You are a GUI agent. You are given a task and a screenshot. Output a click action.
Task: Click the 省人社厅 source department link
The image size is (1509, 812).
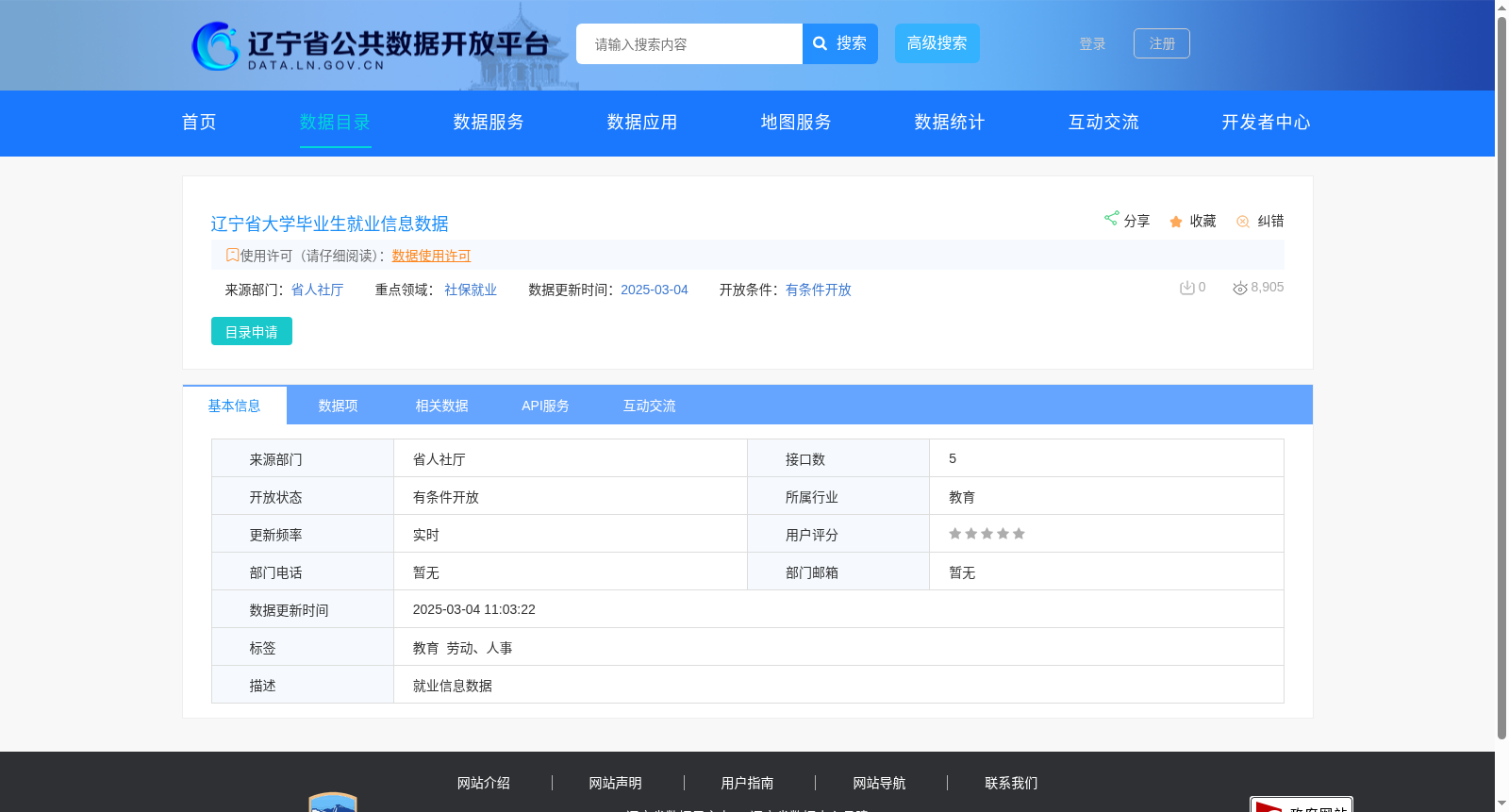[317, 290]
